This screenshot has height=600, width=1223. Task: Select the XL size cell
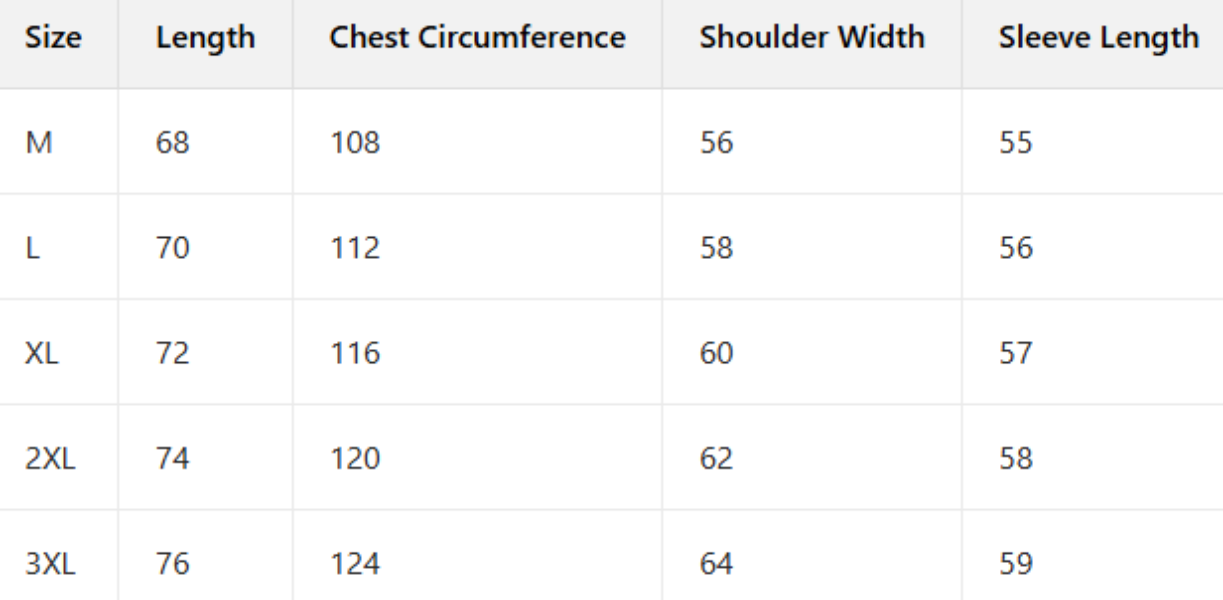pos(42,354)
